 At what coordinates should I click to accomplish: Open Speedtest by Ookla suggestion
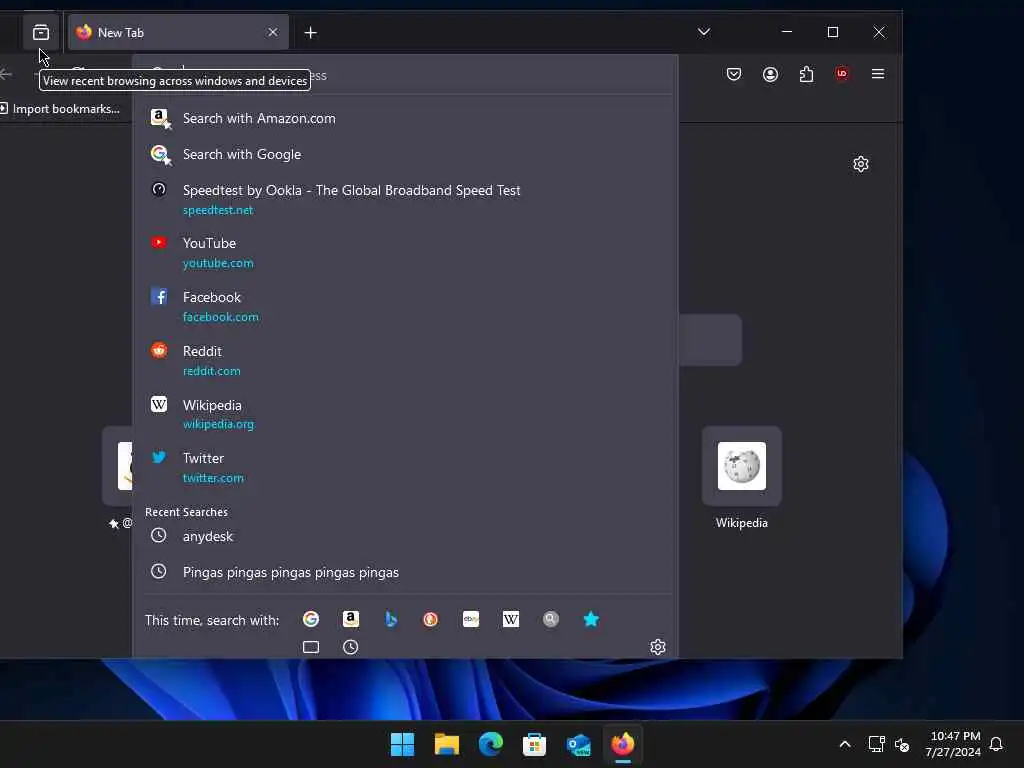pyautogui.click(x=405, y=199)
